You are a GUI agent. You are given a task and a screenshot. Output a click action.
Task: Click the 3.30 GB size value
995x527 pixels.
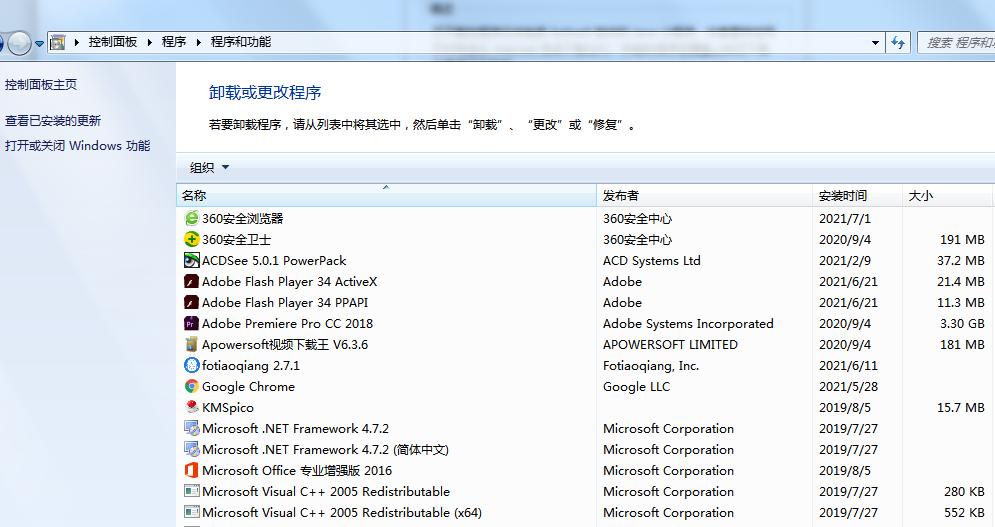[962, 323]
